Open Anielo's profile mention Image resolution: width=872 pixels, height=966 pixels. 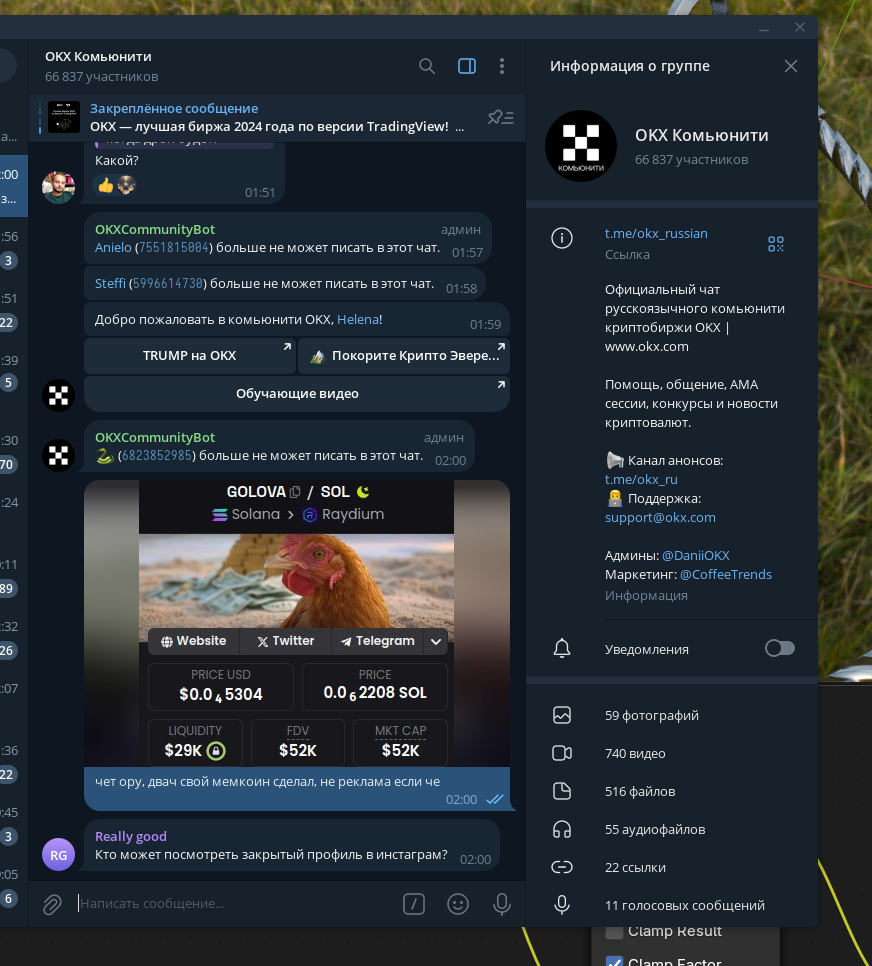113,248
